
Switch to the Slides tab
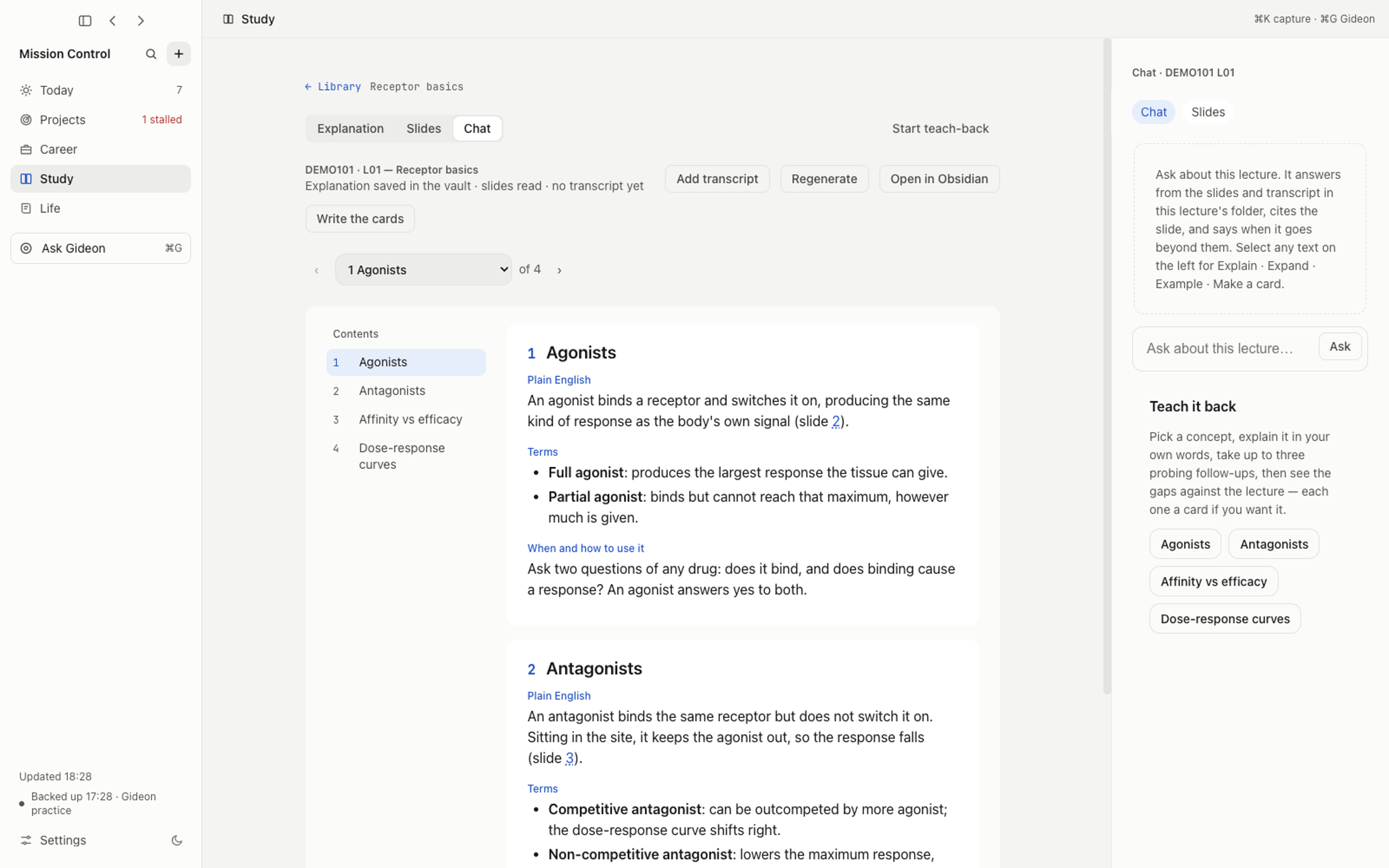coord(424,128)
